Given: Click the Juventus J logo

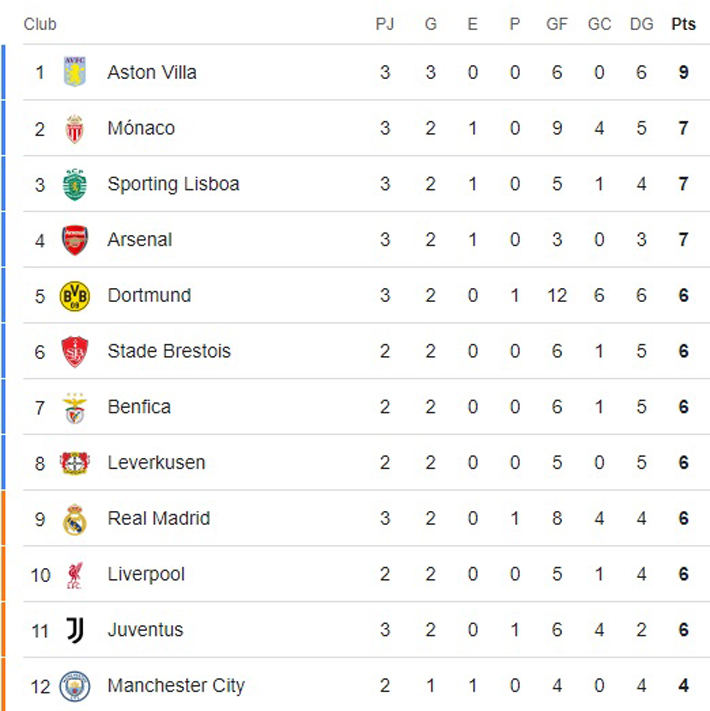Looking at the screenshot, I should click(75, 630).
